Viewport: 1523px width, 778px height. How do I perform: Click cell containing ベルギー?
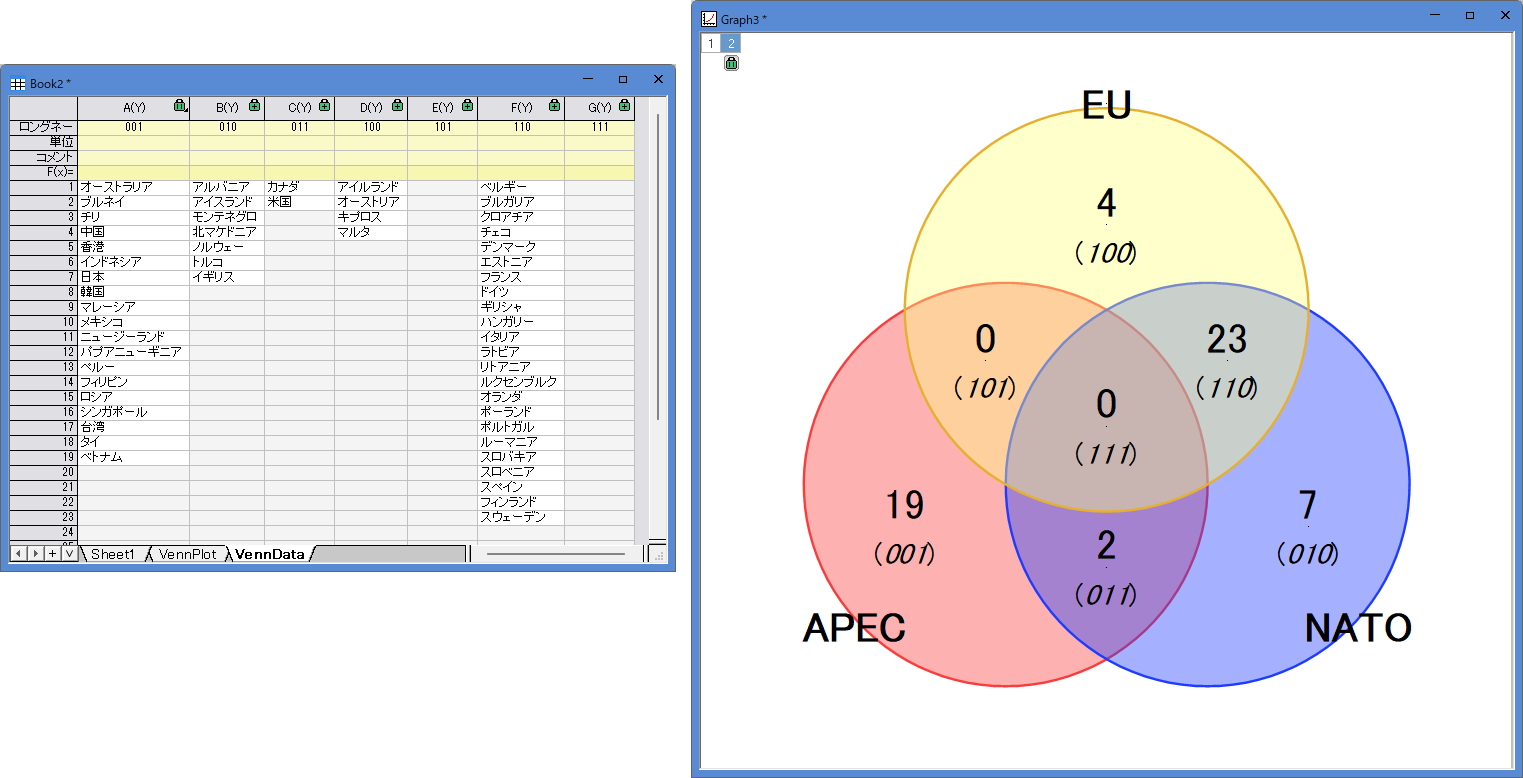(521, 187)
